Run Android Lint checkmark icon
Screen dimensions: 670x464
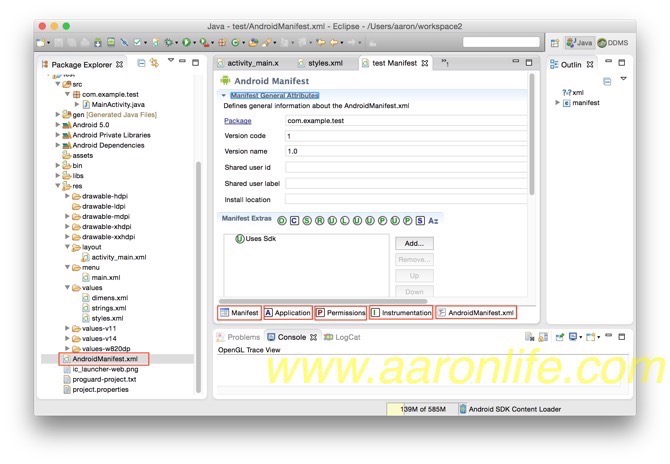pos(138,42)
